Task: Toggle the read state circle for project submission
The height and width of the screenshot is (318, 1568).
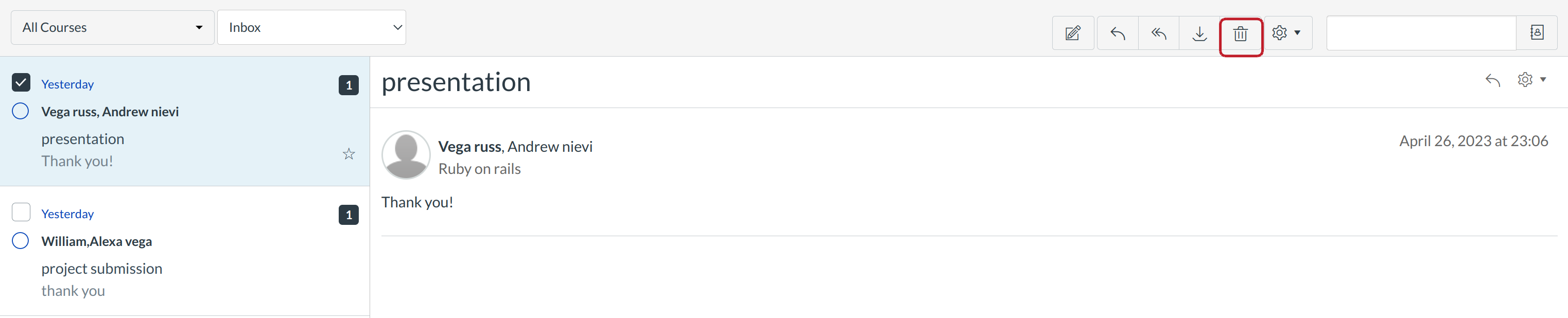Action: coord(21,241)
